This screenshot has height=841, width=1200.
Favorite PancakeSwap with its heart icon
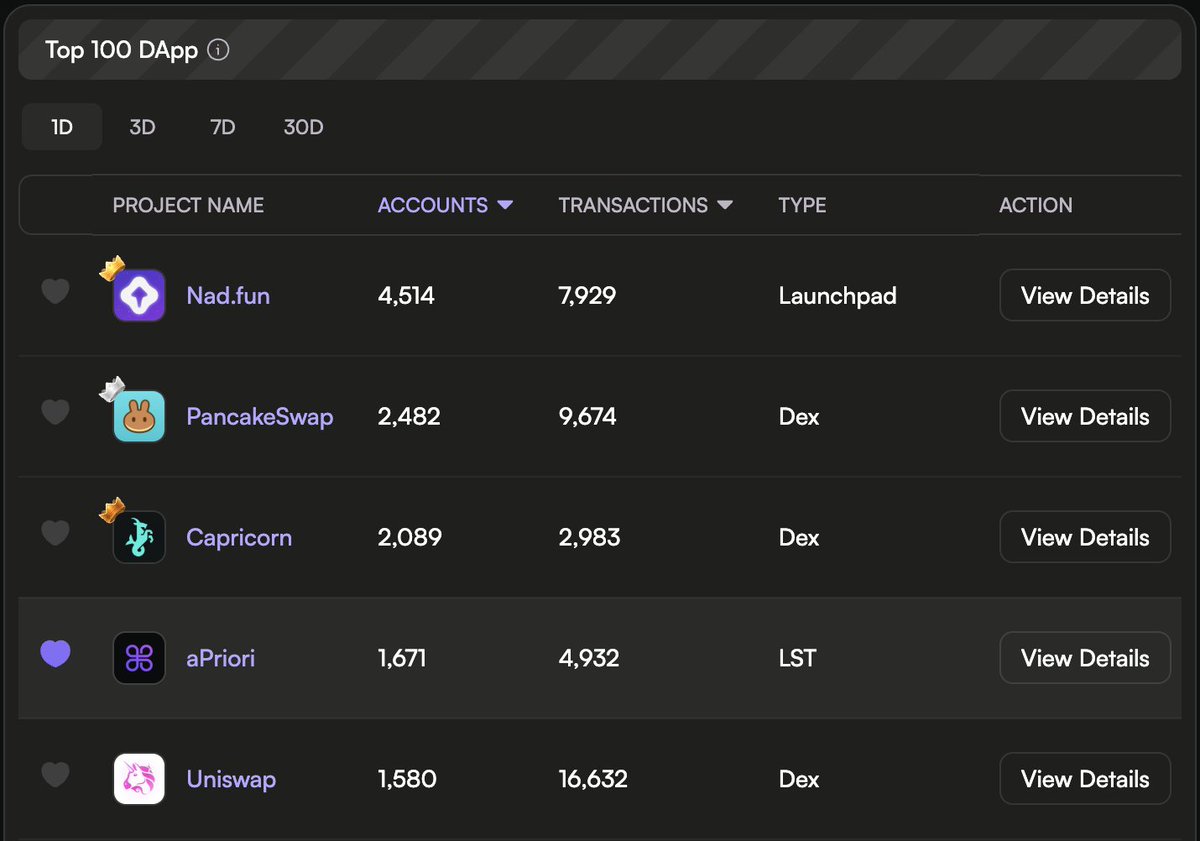[55, 412]
